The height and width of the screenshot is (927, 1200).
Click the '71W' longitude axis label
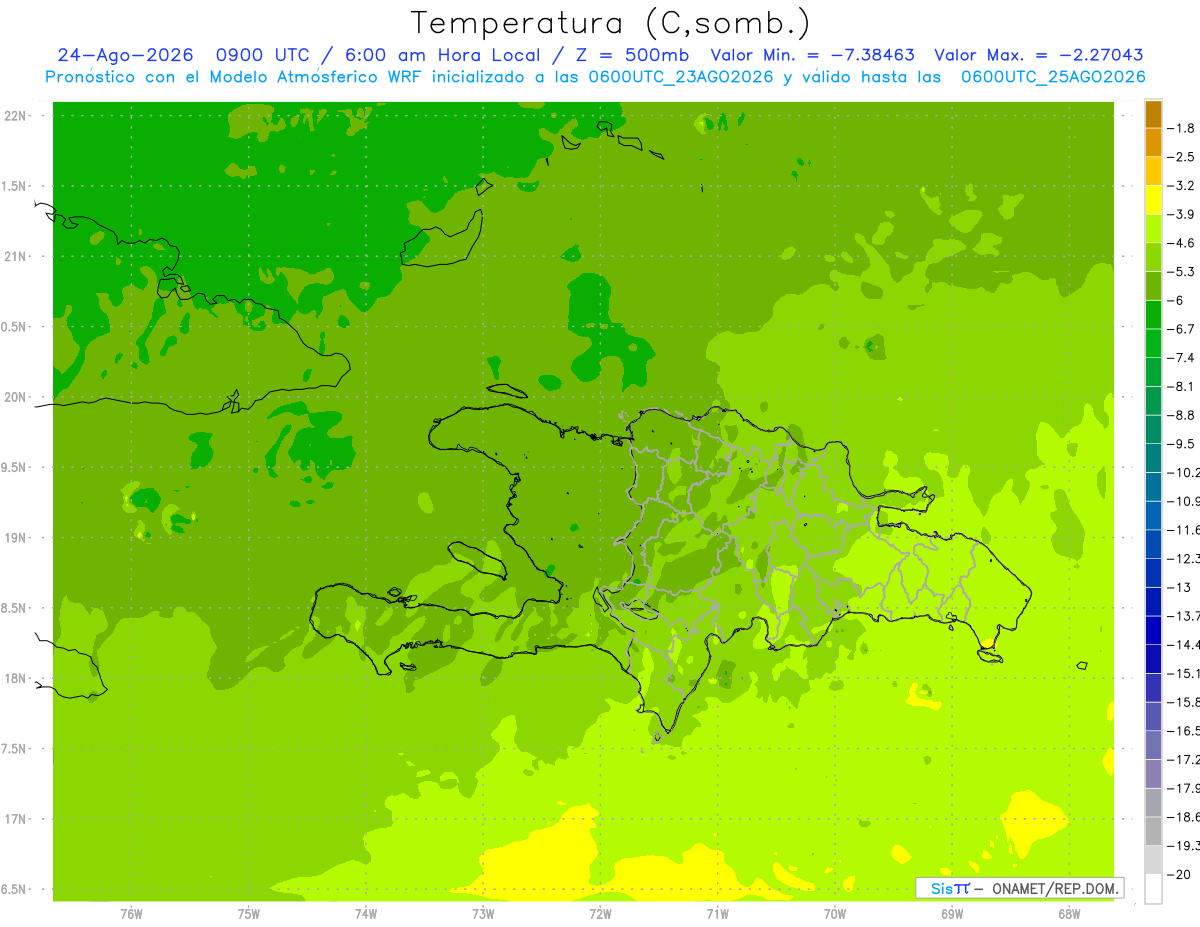[717, 915]
